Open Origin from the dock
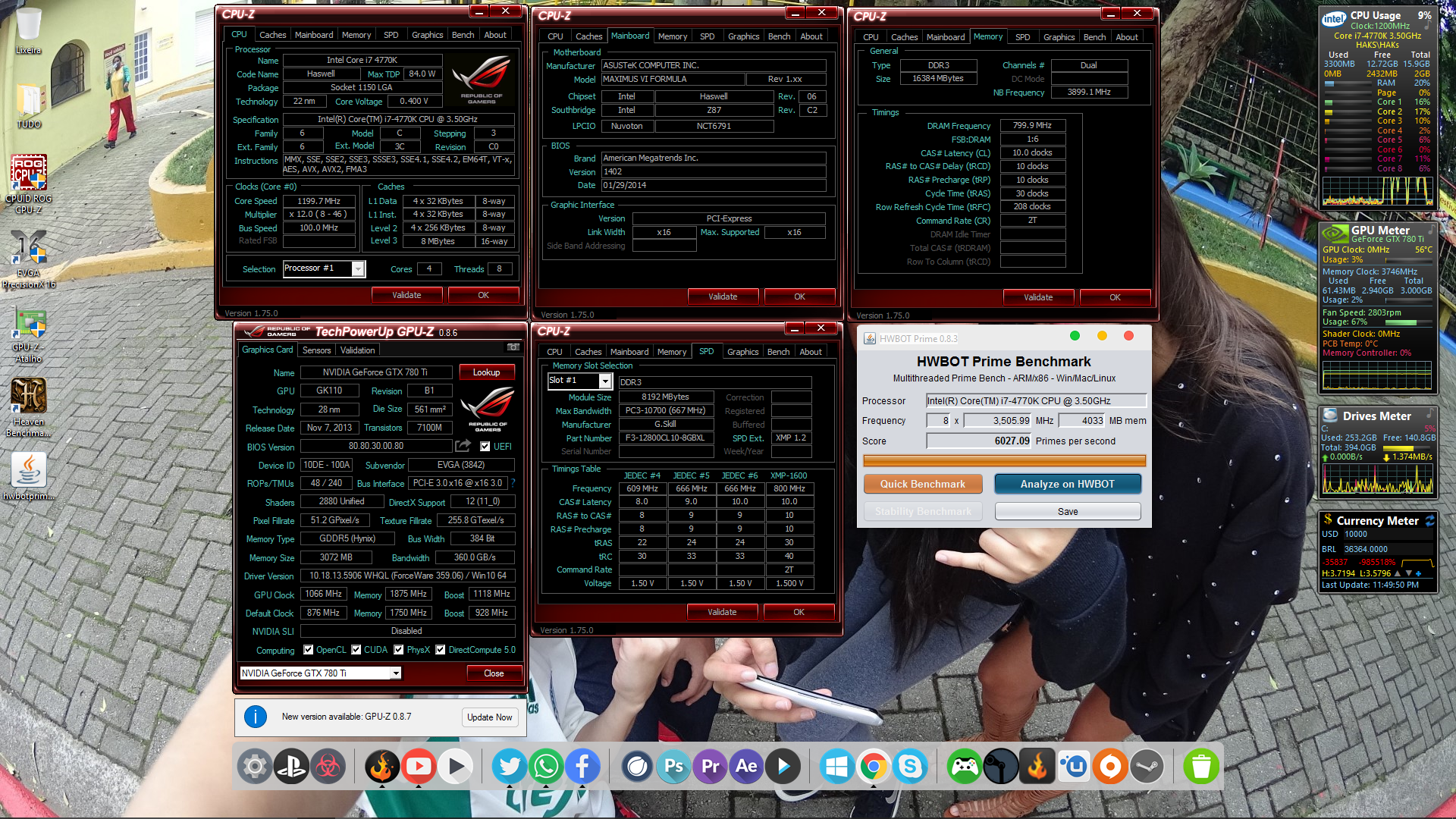This screenshot has height=819, width=1456. (1110, 767)
